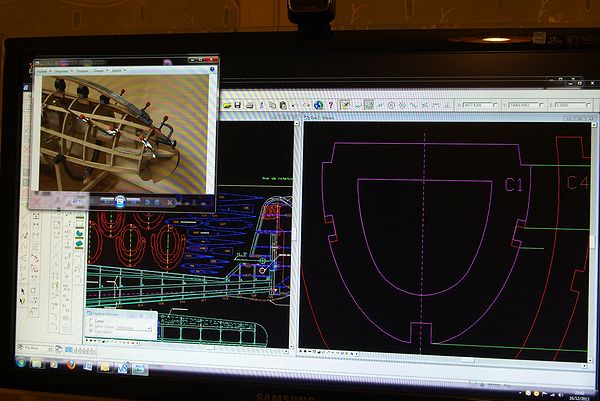Viewport: 600px width, 401px height.
Task: Click the Print icon in CAD toolbar
Action: tap(249, 105)
